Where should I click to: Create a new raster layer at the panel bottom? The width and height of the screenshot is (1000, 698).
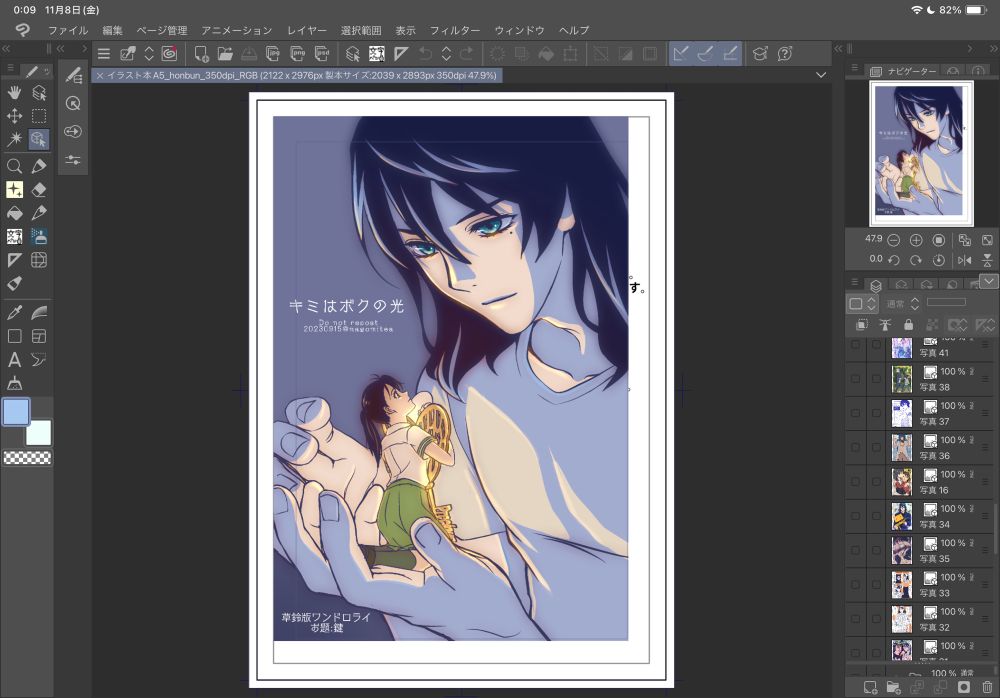point(870,687)
